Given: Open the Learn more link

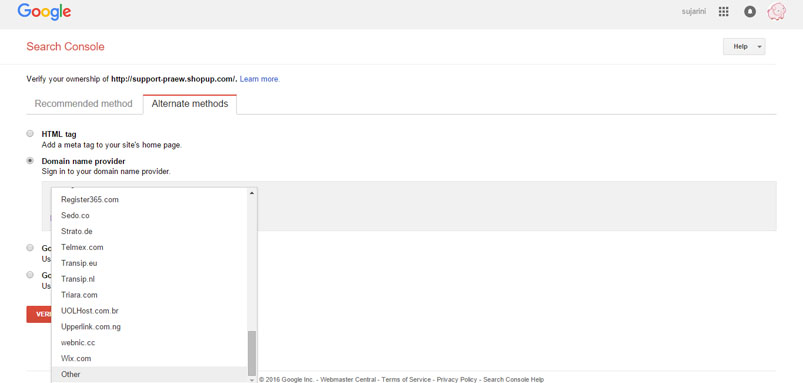Looking at the screenshot, I should point(260,79).
